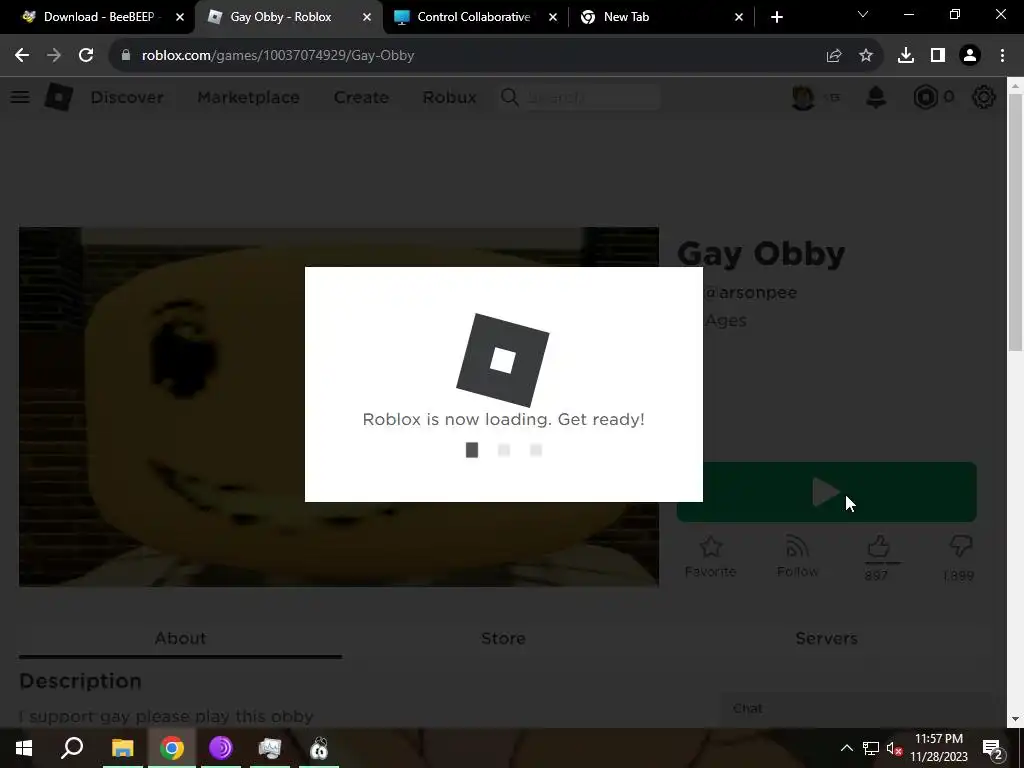The image size is (1024, 768).
Task: Bookmark this page with star
Action: click(x=866, y=56)
